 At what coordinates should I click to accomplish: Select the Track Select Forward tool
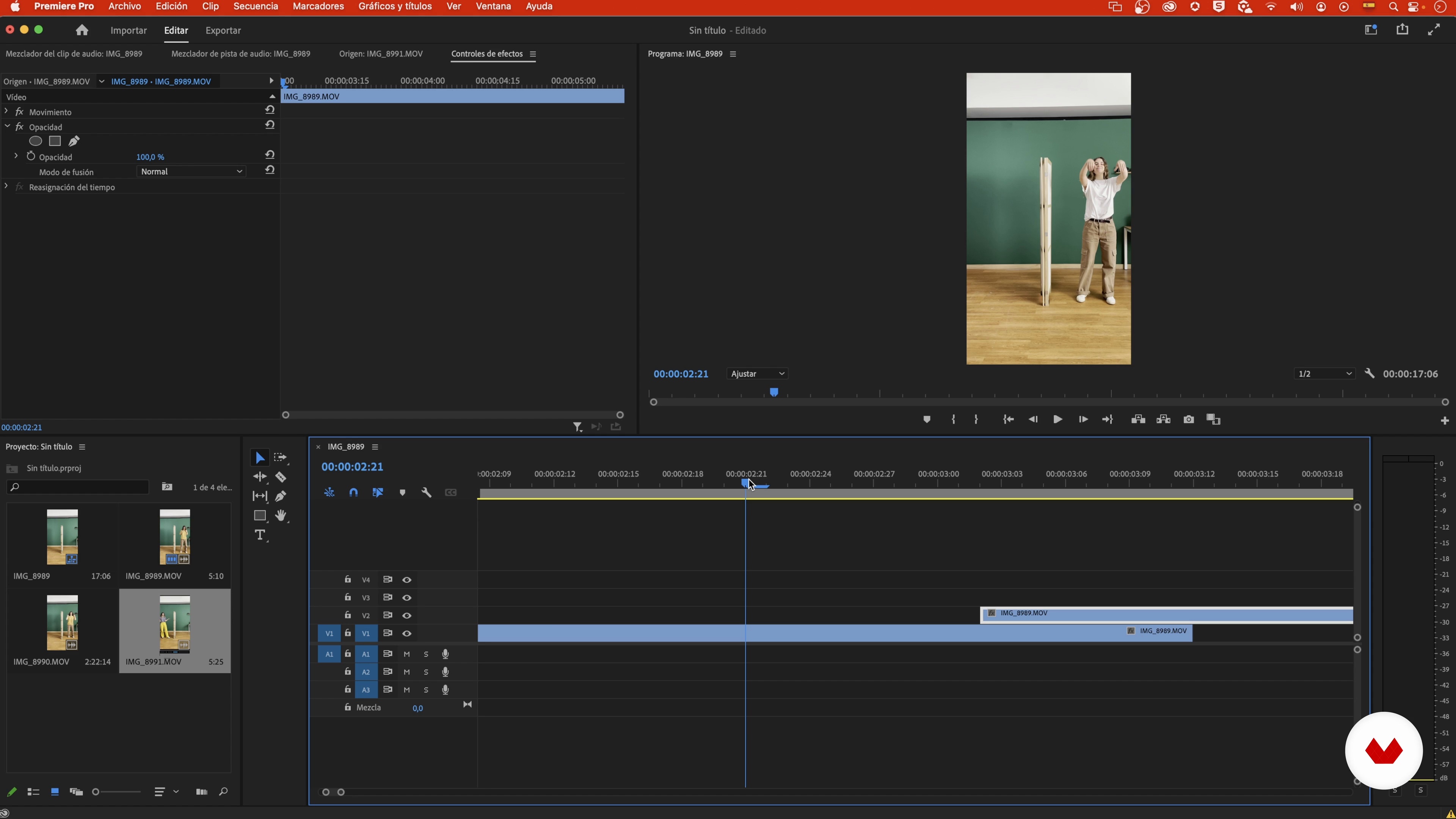coord(280,458)
